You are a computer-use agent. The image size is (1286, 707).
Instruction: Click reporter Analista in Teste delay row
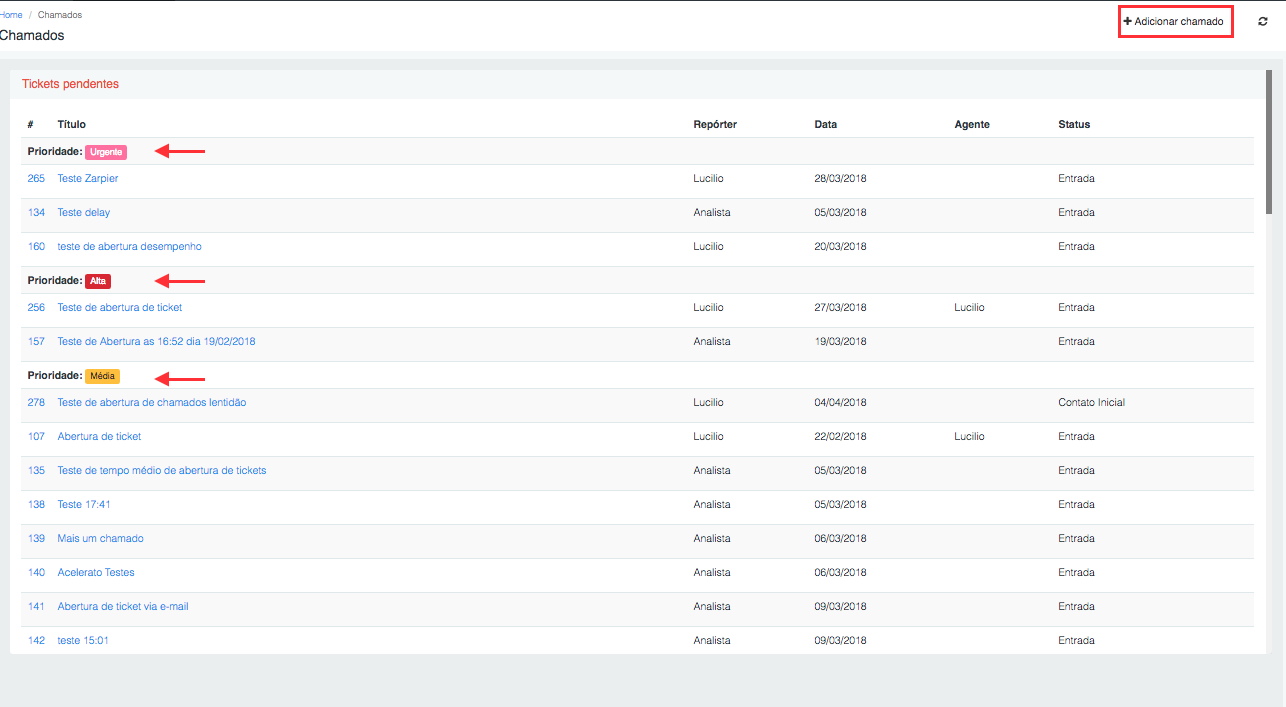(x=712, y=212)
